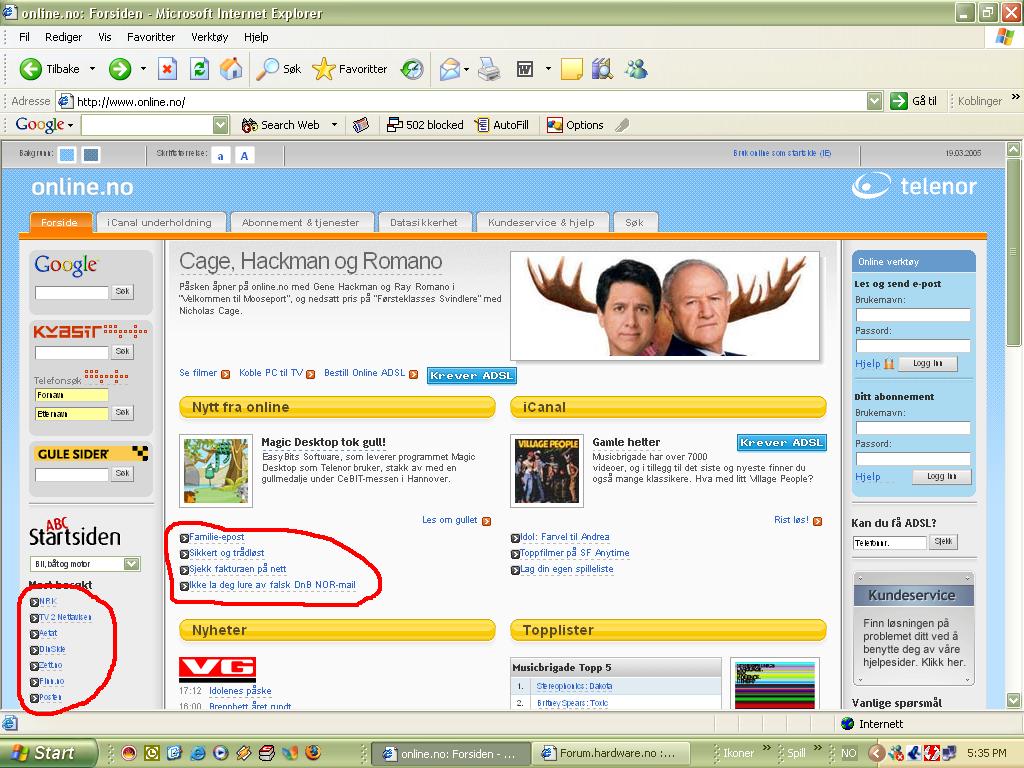The image size is (1024, 768).
Task: Select the light blue background swatch
Action: [x=67, y=155]
